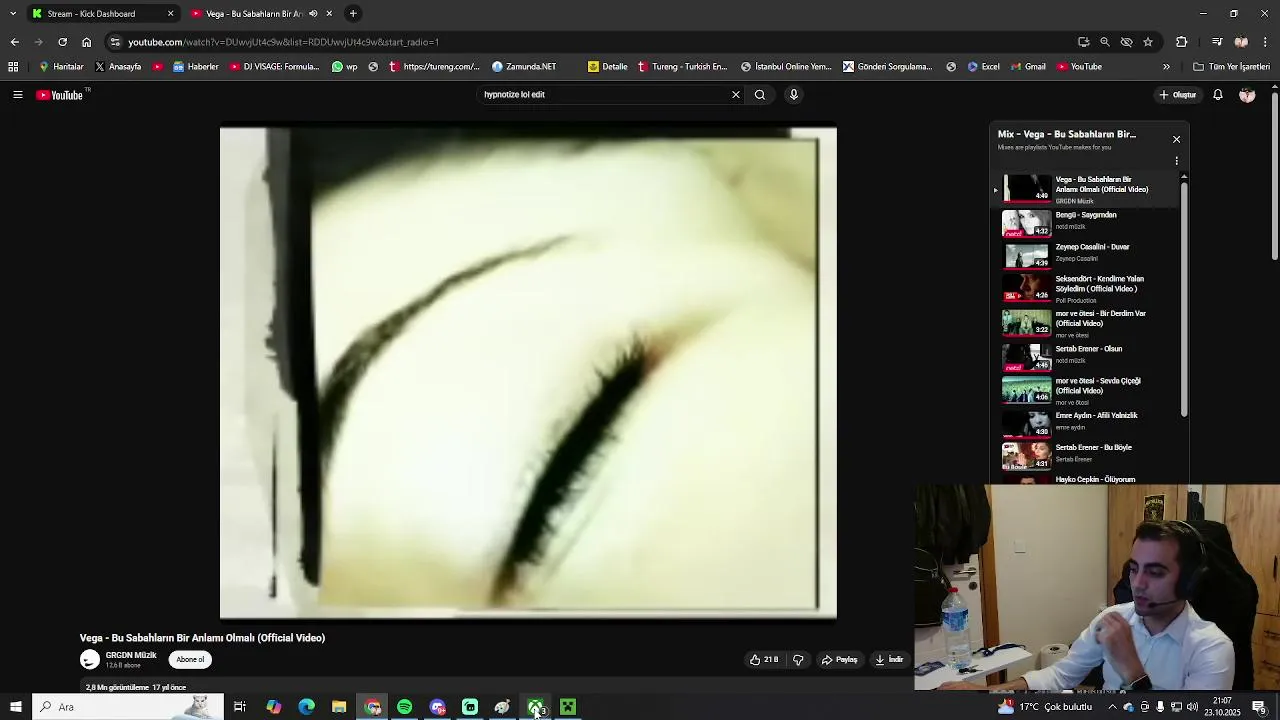The image size is (1280, 720).
Task: Open the Xbox app from the taskbar
Action: click(x=536, y=707)
